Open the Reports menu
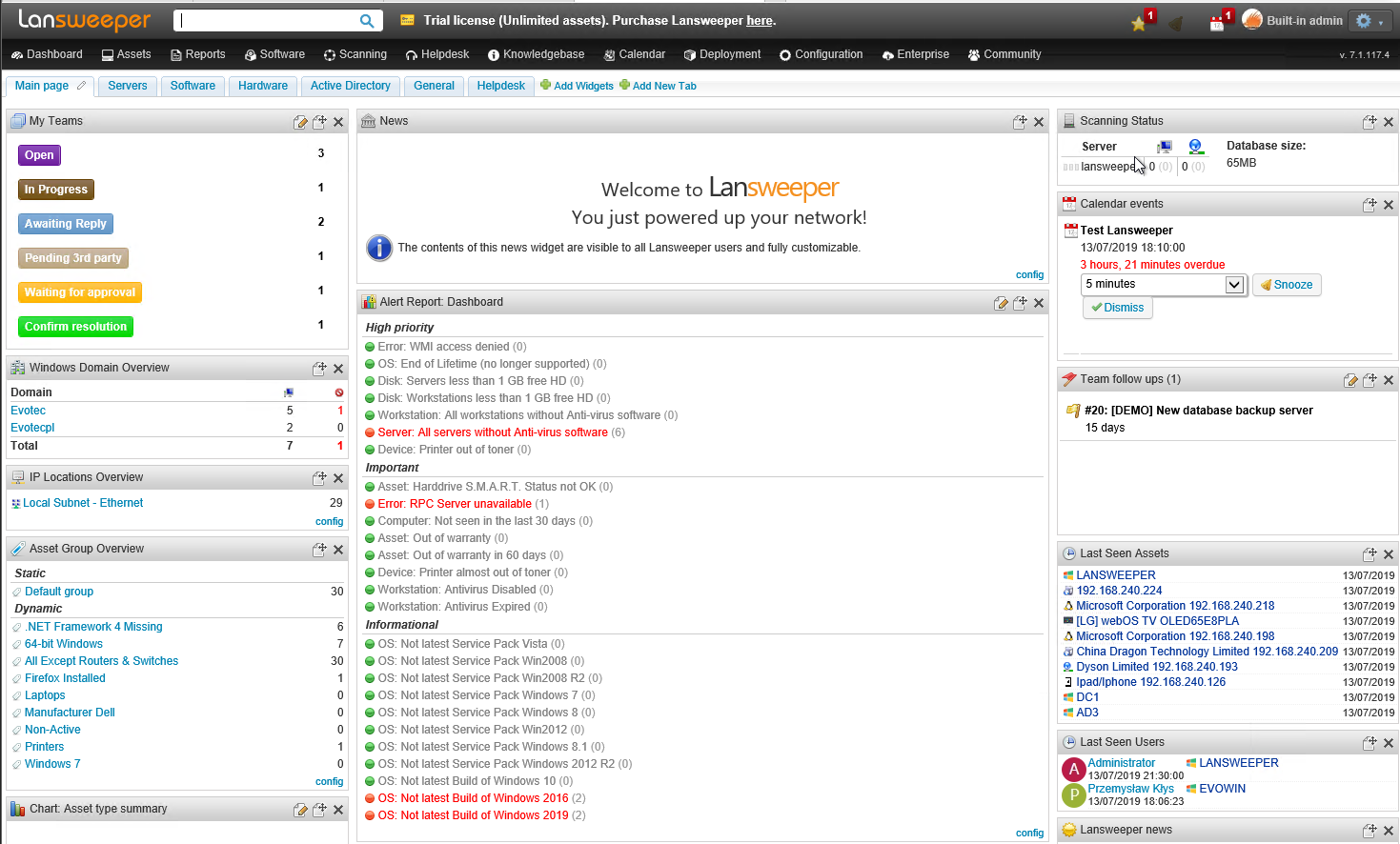The width and height of the screenshot is (1400, 844). pos(197,54)
